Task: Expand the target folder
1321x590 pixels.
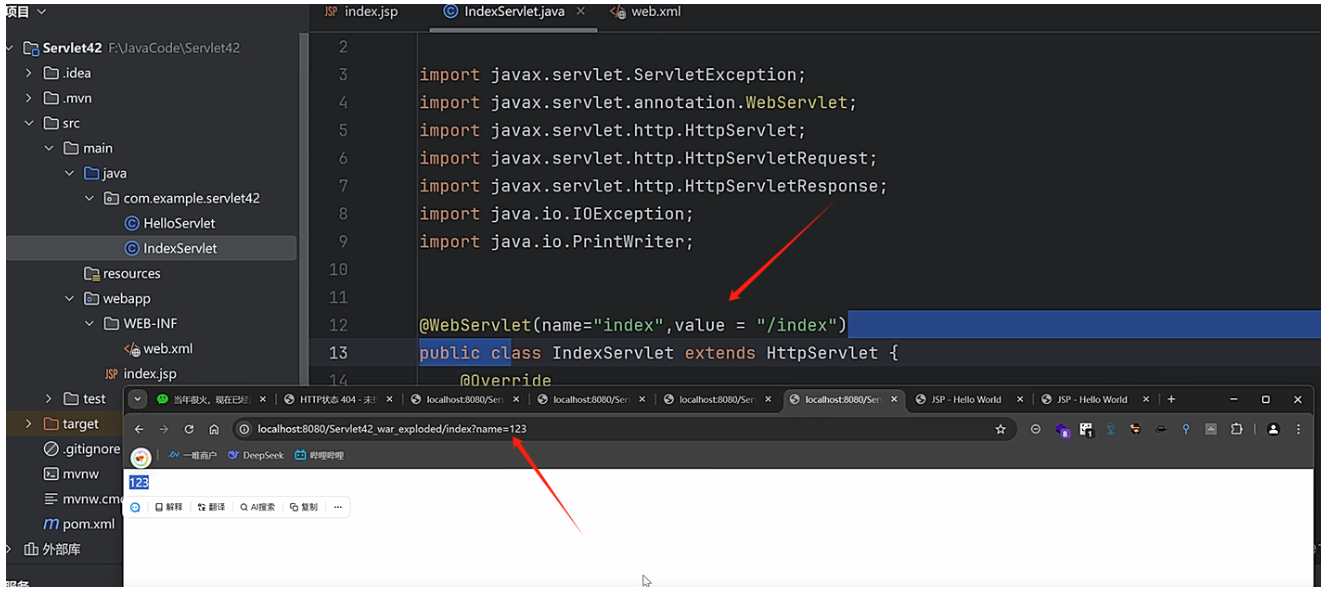Action: (x=29, y=424)
